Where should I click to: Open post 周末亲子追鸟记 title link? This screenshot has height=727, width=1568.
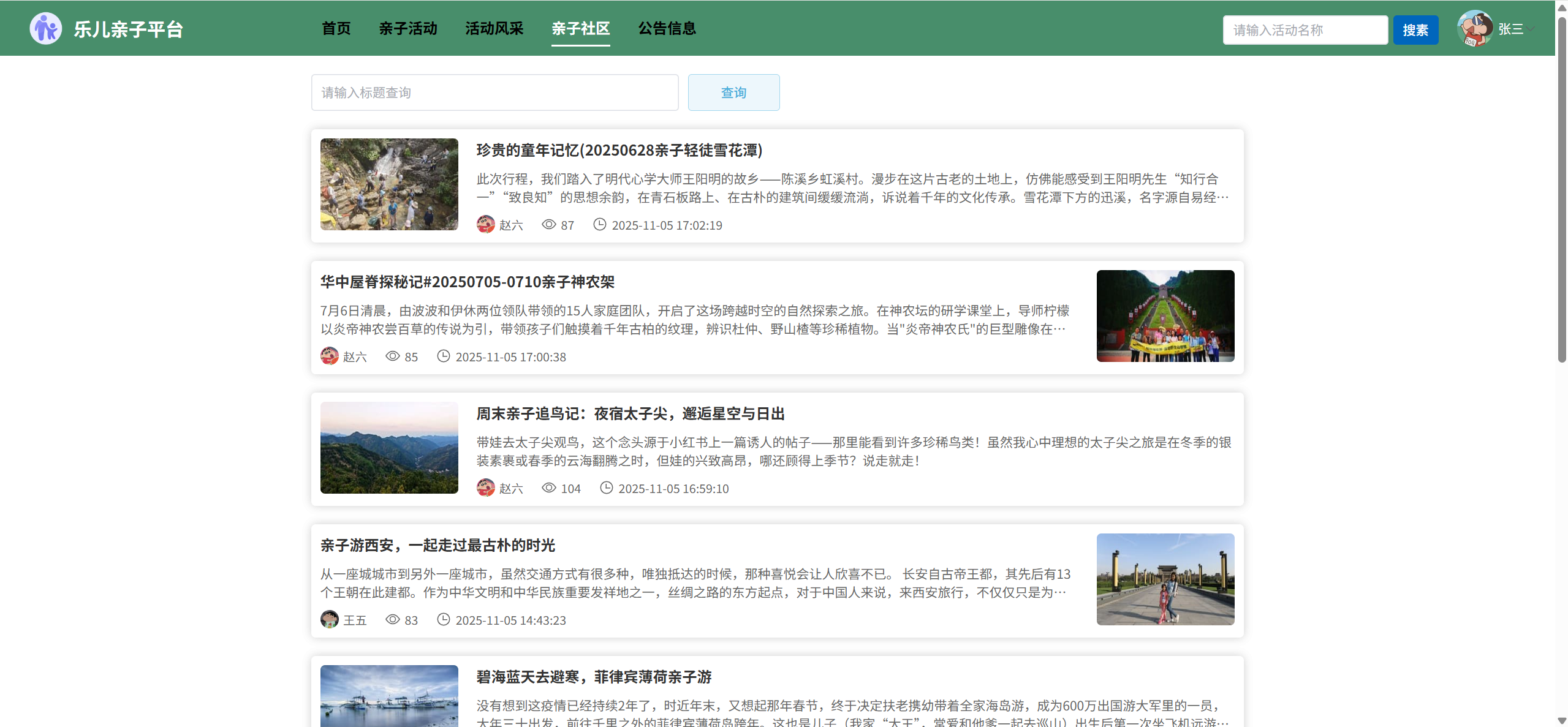click(631, 414)
